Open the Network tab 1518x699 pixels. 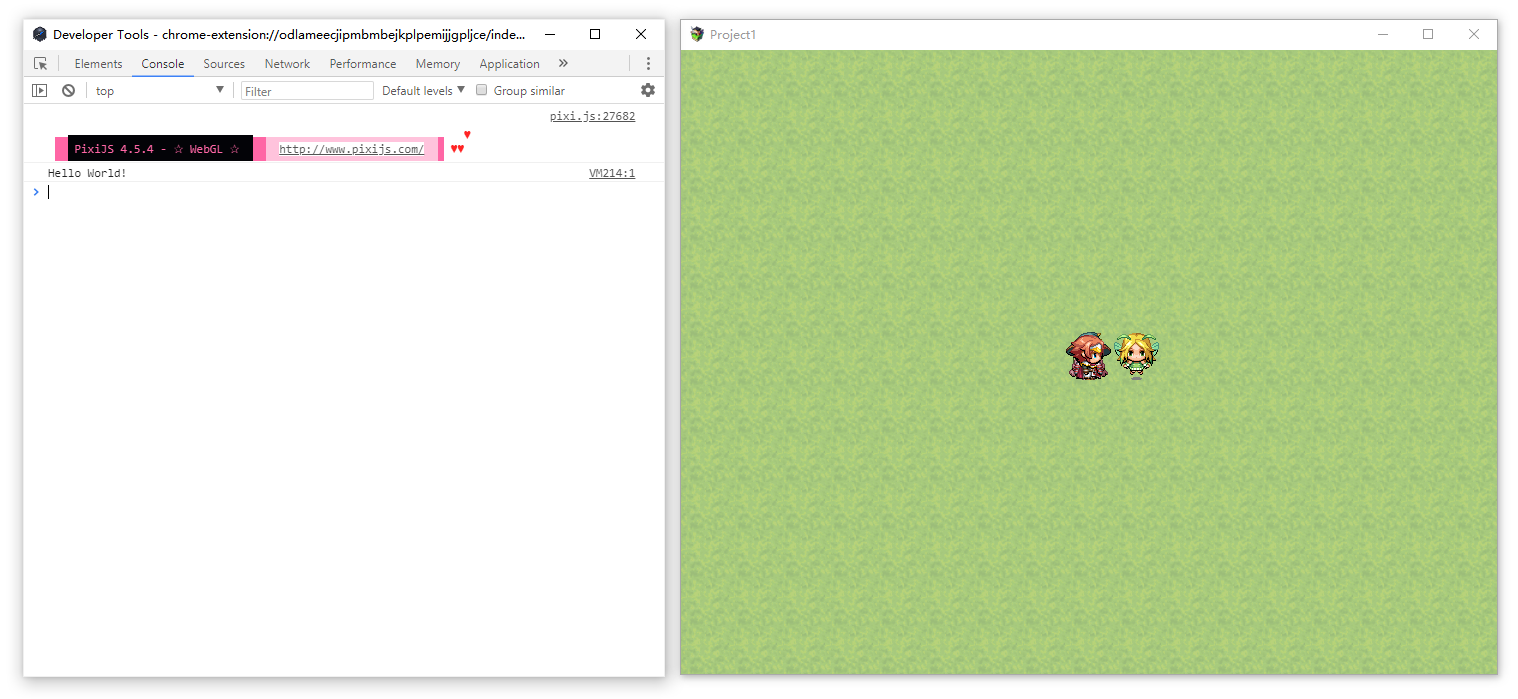[x=287, y=63]
